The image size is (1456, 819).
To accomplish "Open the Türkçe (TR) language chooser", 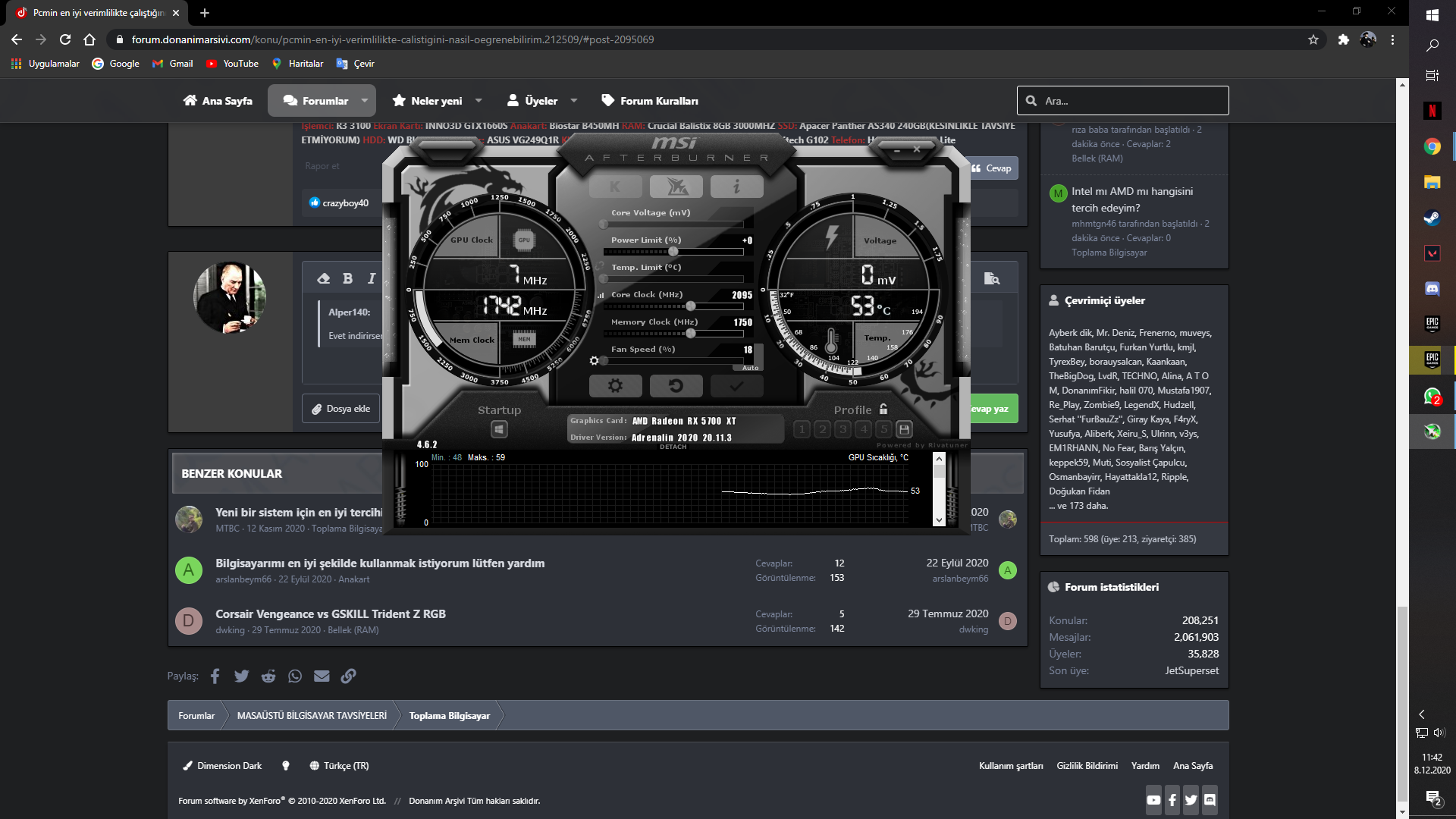I will pyautogui.click(x=339, y=766).
